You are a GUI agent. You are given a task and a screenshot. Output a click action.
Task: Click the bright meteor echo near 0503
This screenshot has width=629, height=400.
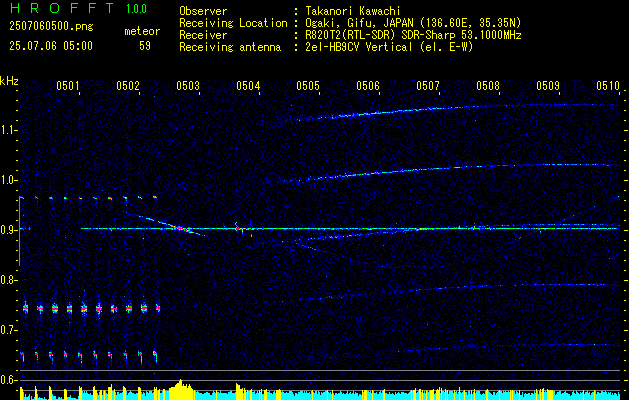coord(181,228)
